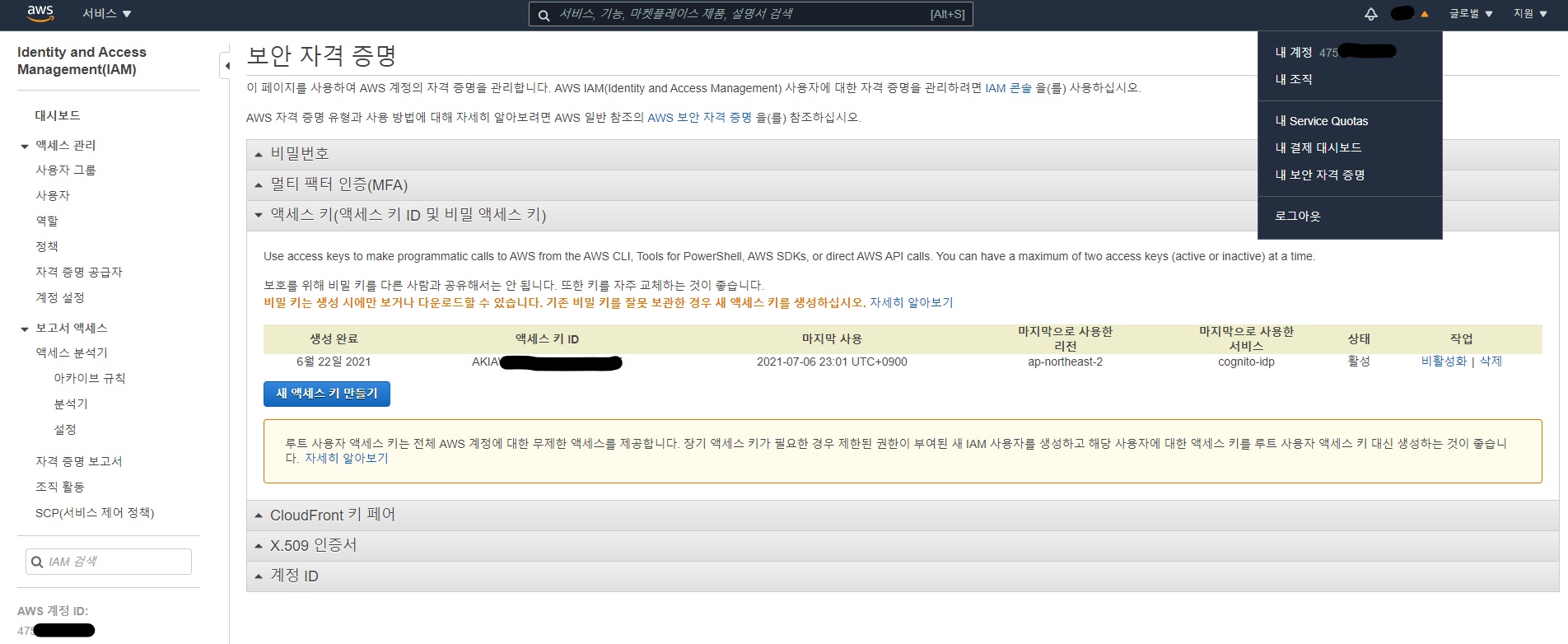Open 자격 증명 공급자 in sidebar
This screenshot has width=1568, height=644.
(79, 272)
